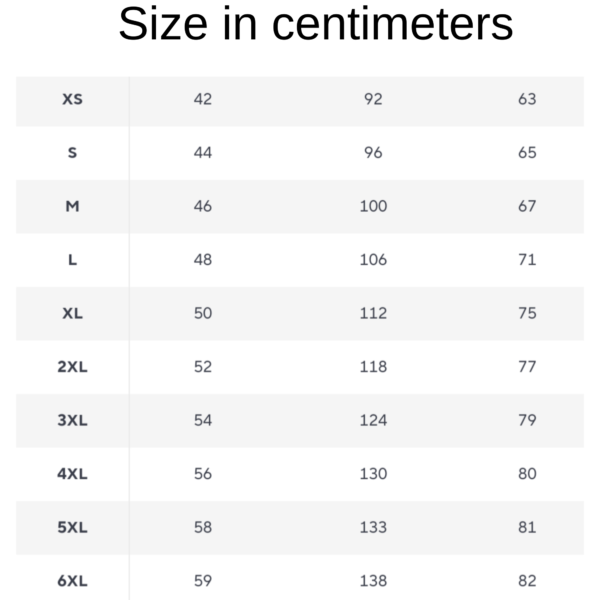This screenshot has height=600, width=600.
Task: Click value 112 in XL row
Action: click(373, 313)
